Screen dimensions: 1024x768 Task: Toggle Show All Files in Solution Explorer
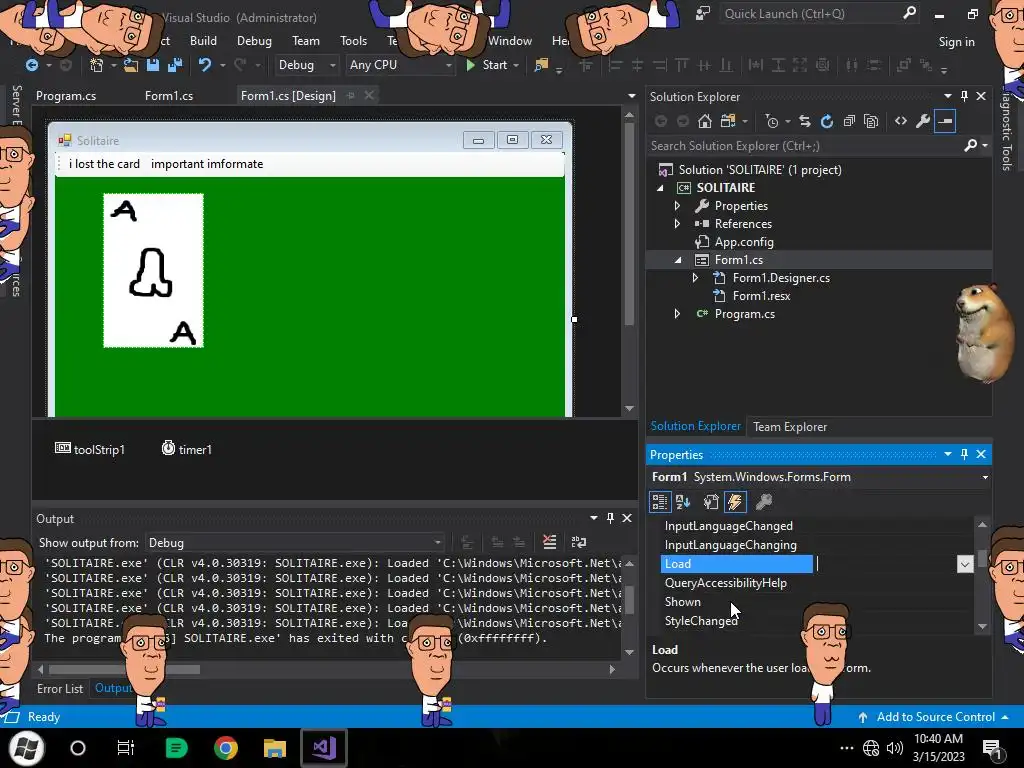point(871,121)
